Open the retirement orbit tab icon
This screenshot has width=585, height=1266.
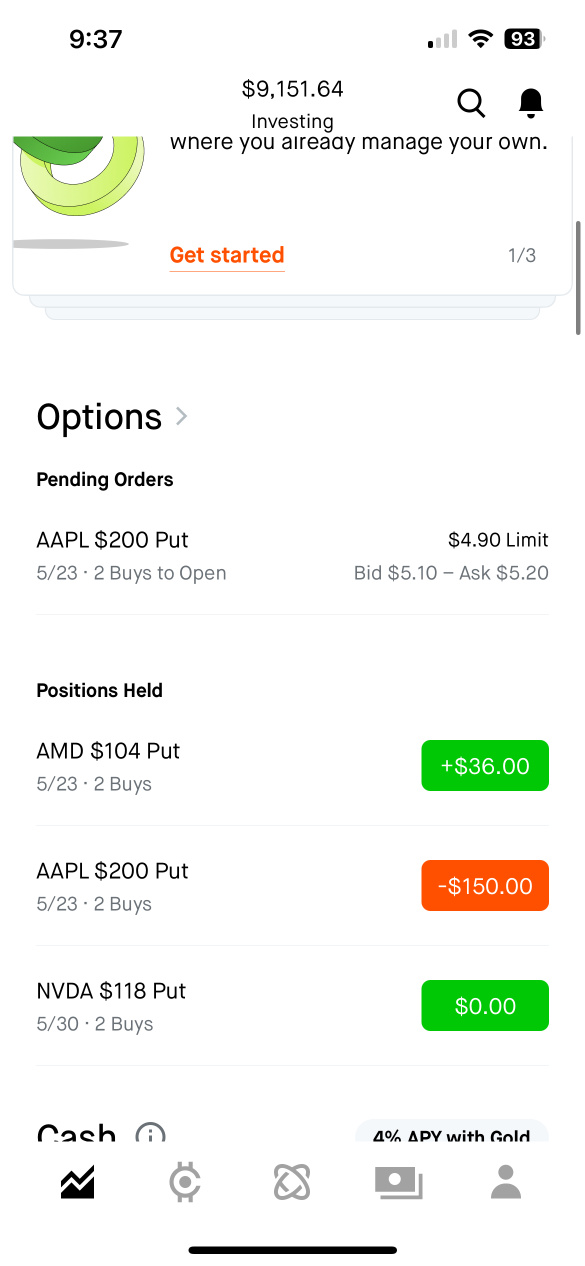(x=292, y=1182)
